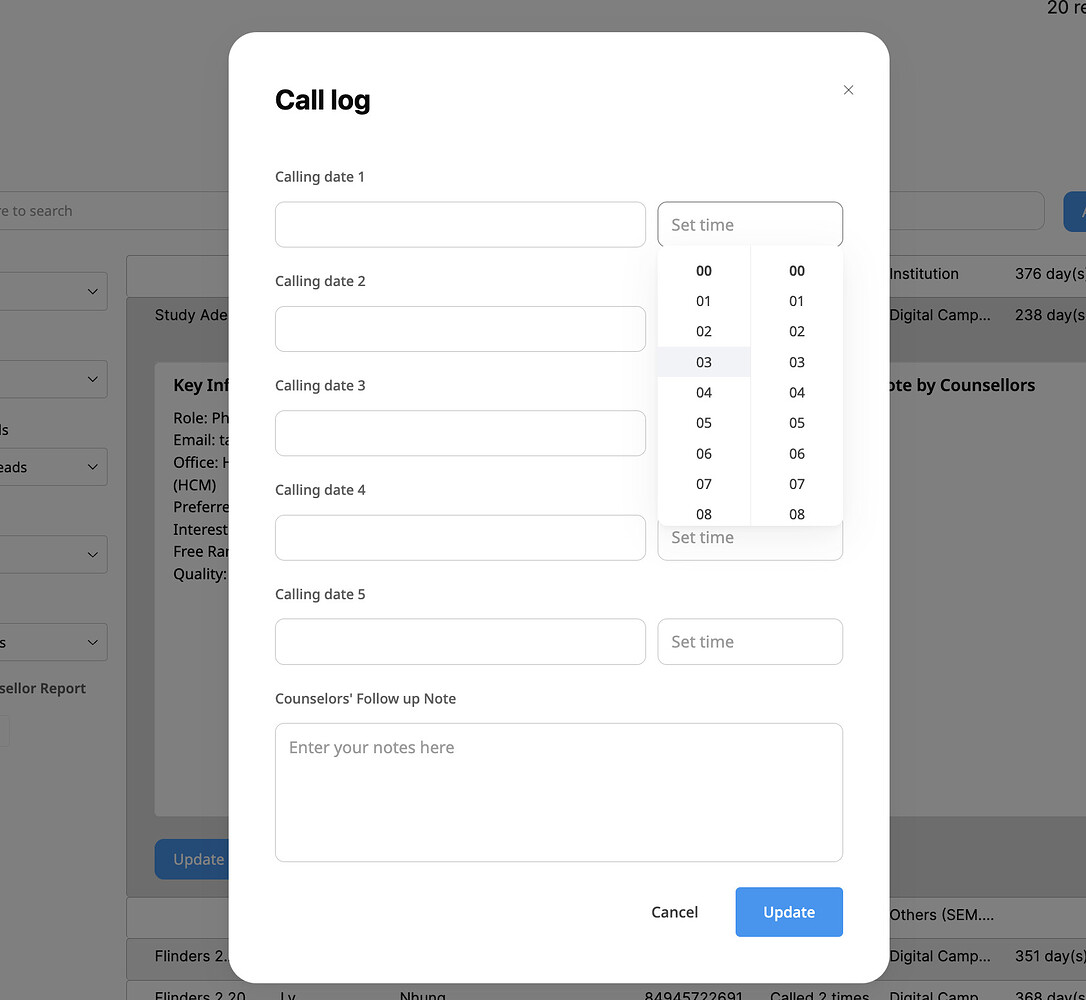Click the search field at top left
This screenshot has height=1000, width=1086.
60,211
